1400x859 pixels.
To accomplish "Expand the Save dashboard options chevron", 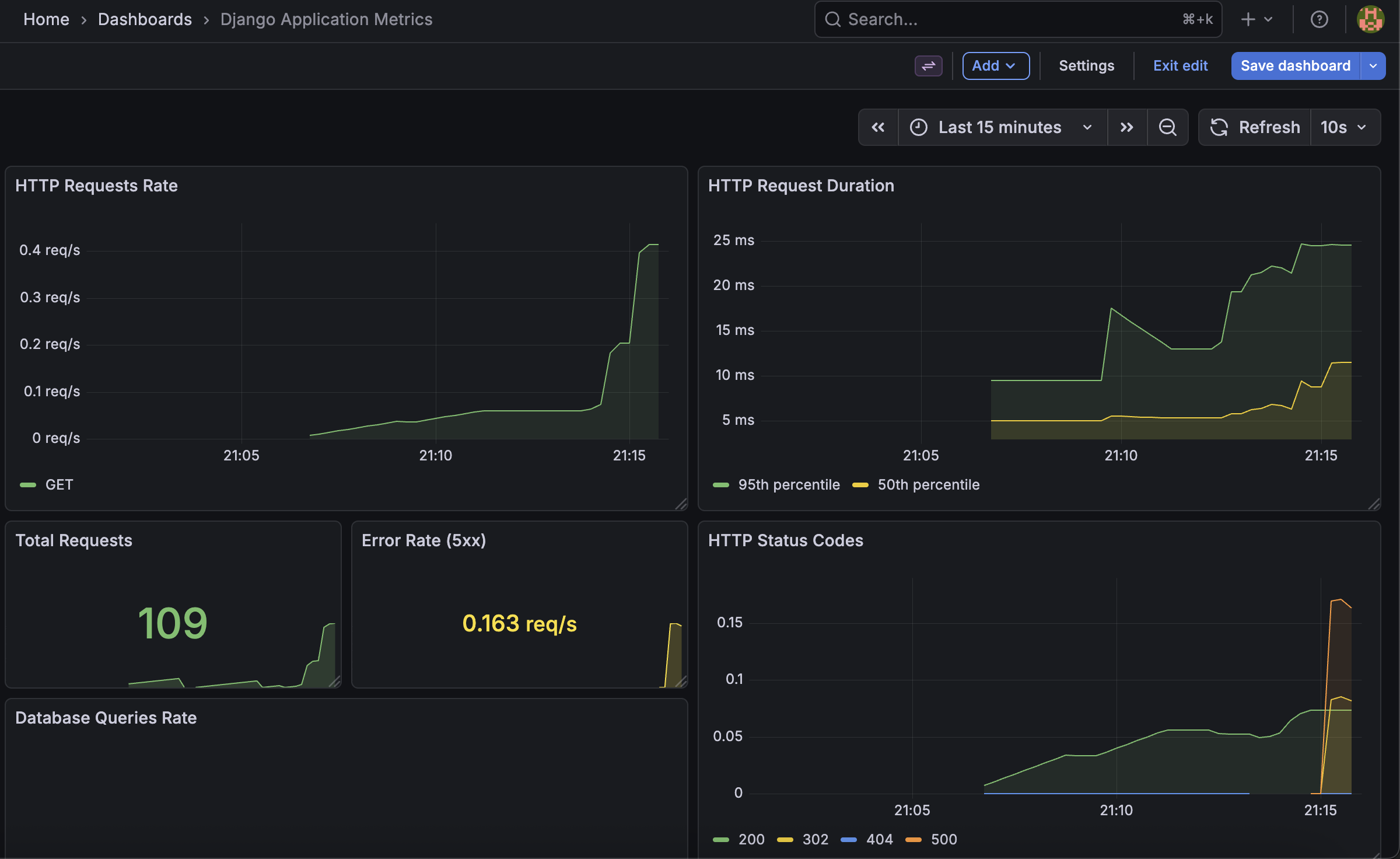I will pyautogui.click(x=1374, y=65).
